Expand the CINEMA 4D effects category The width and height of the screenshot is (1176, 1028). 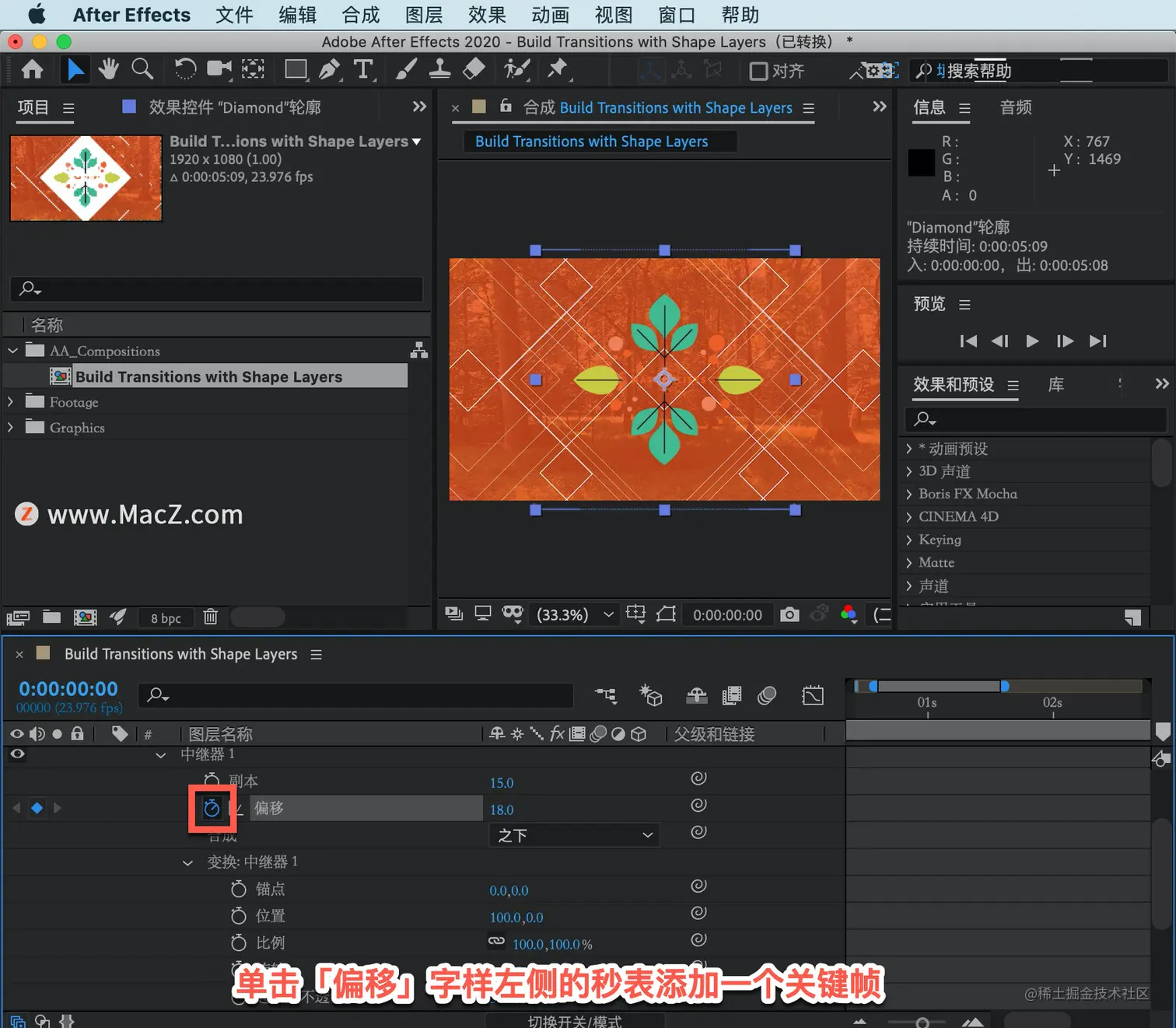click(x=909, y=516)
